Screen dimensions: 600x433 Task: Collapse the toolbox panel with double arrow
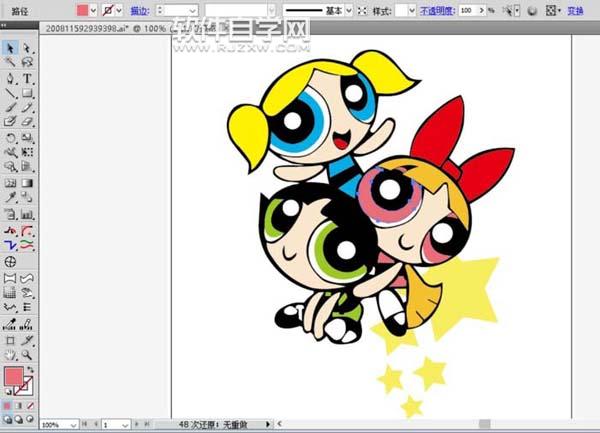3,25
